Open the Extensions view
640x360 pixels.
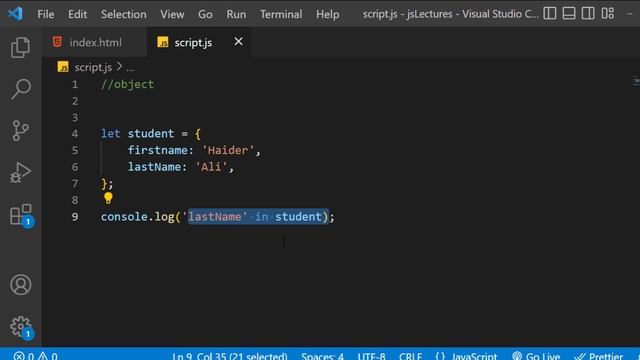(x=21, y=215)
